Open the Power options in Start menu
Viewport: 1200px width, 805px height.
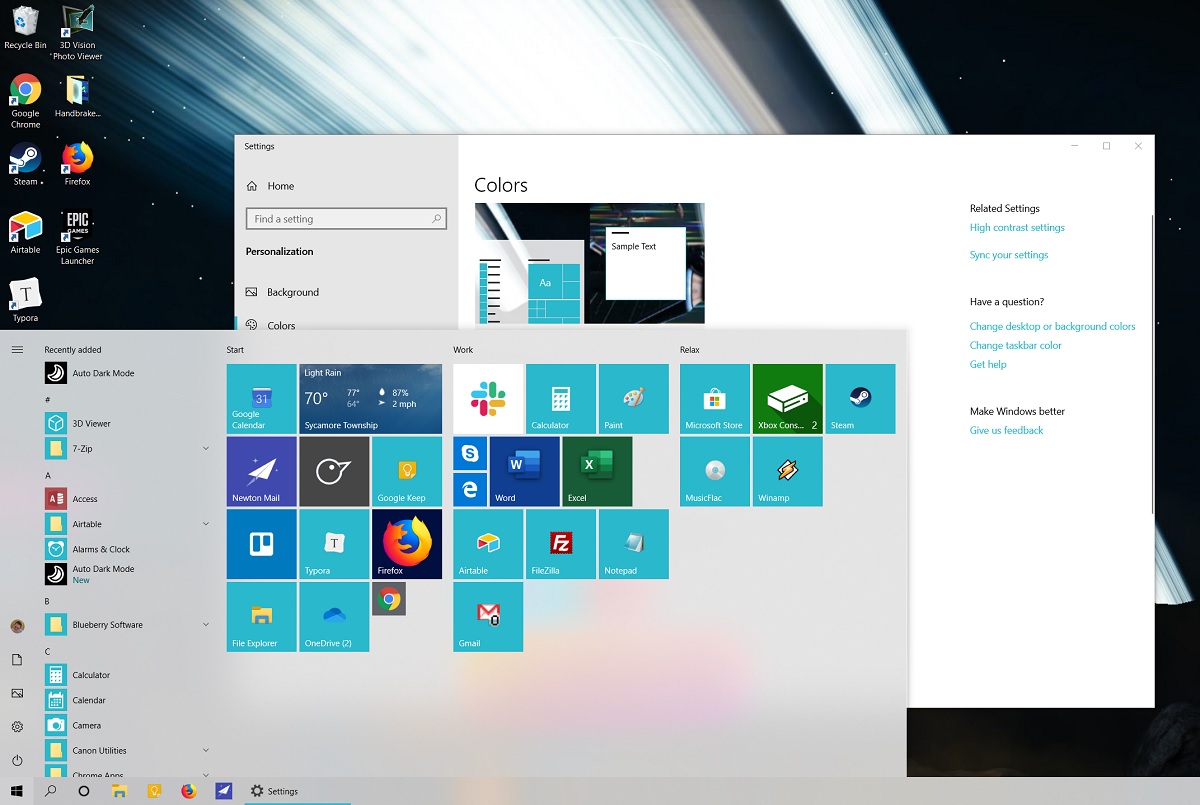click(17, 760)
